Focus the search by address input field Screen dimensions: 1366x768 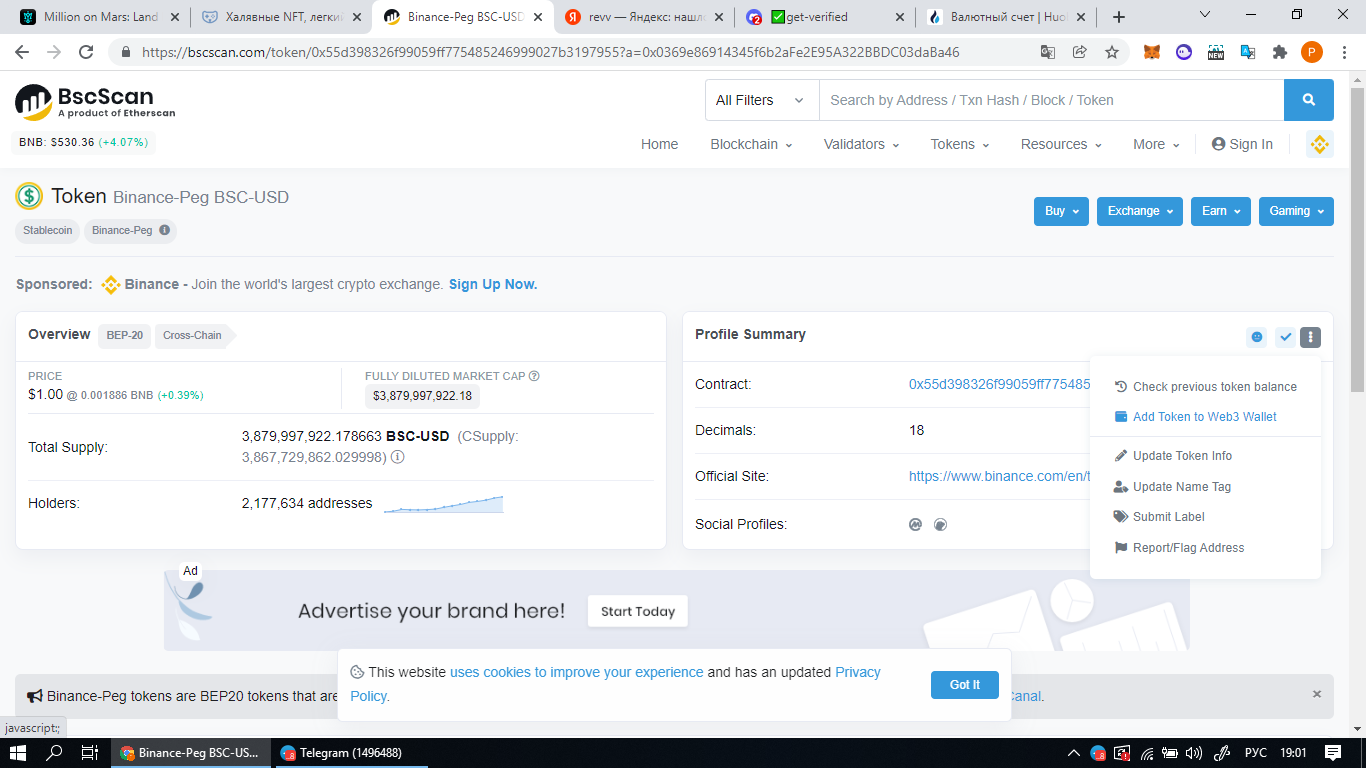coord(1051,100)
